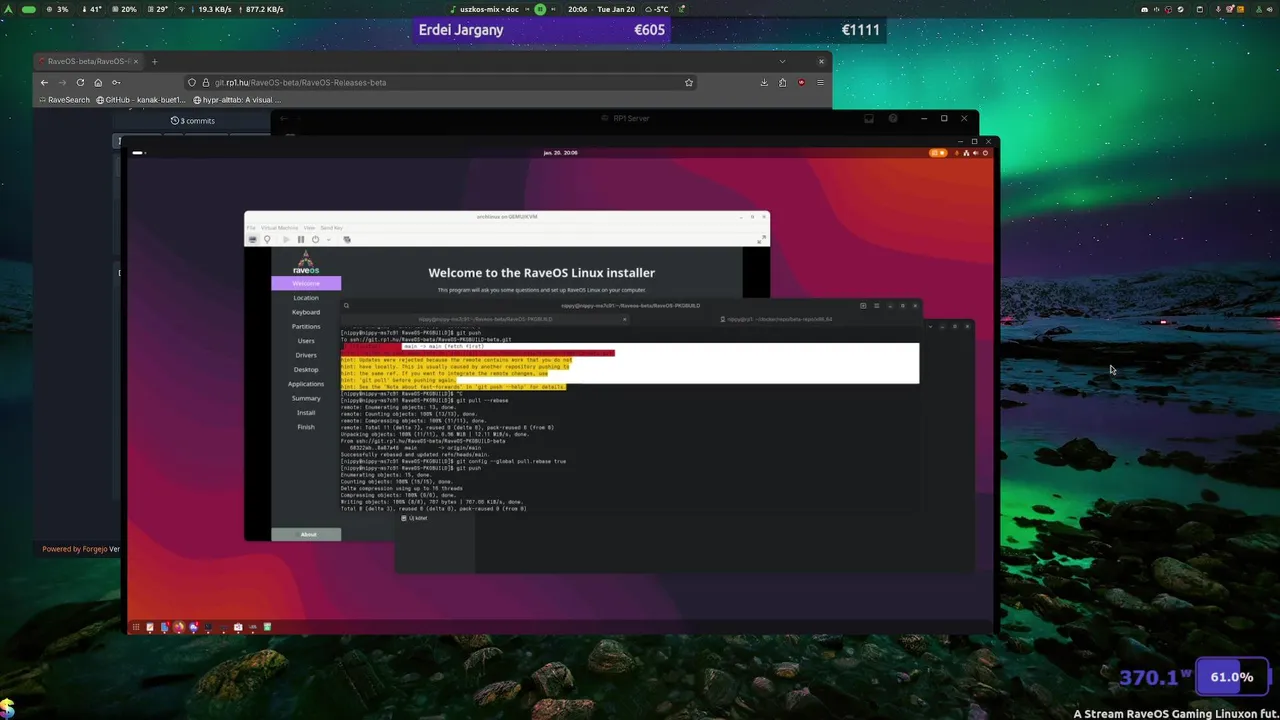
Task: Click network speed 19.3 KB/s indicator
Action: (209, 9)
